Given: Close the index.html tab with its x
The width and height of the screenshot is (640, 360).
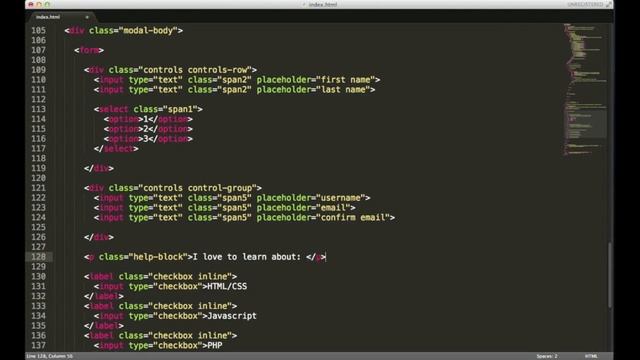Looking at the screenshot, I should tap(87, 17).
